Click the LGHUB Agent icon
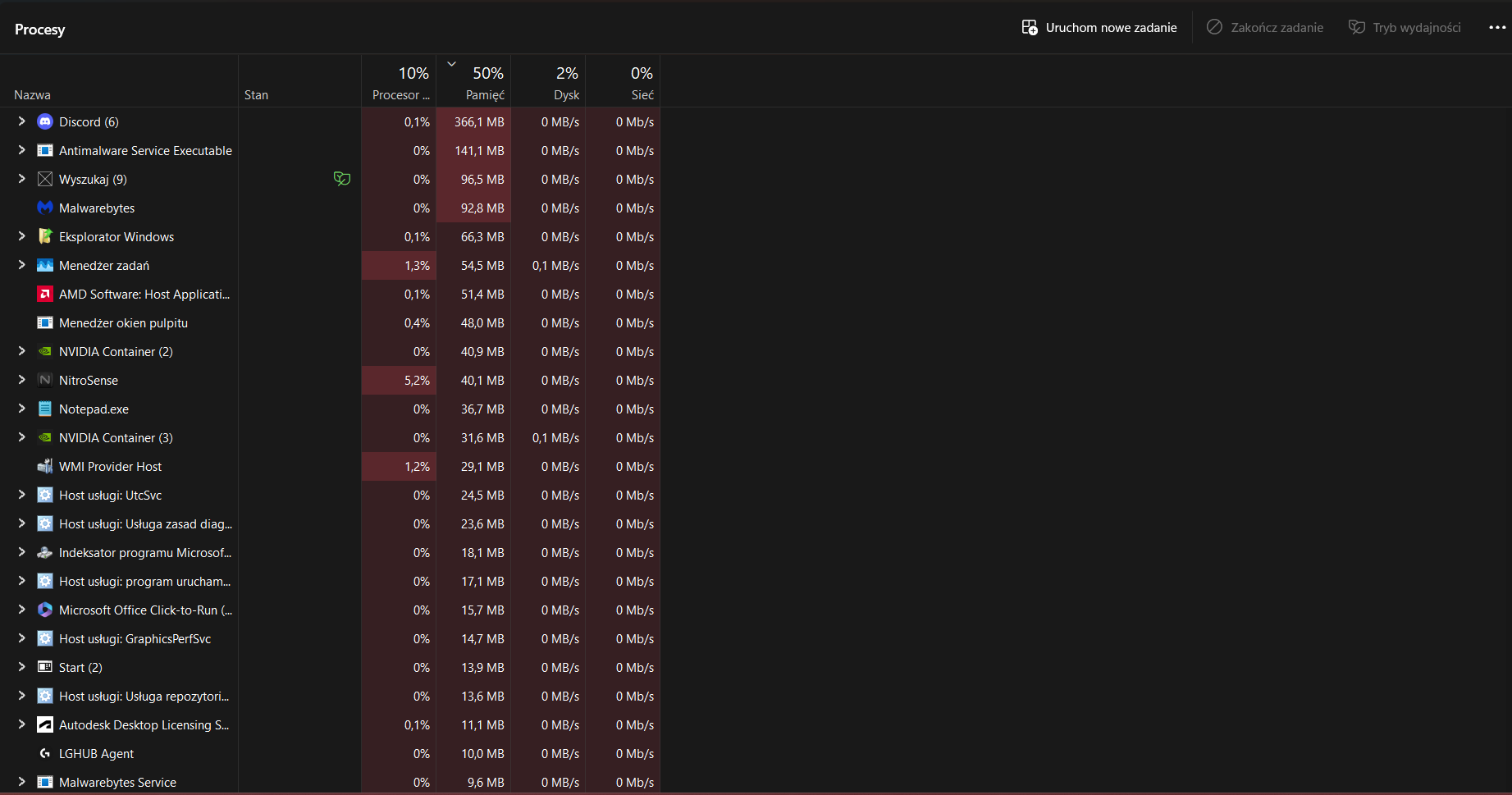1512x795 pixels. [x=45, y=753]
